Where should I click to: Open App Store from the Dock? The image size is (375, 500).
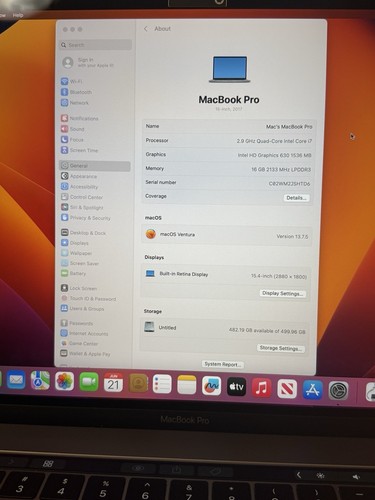[313, 390]
